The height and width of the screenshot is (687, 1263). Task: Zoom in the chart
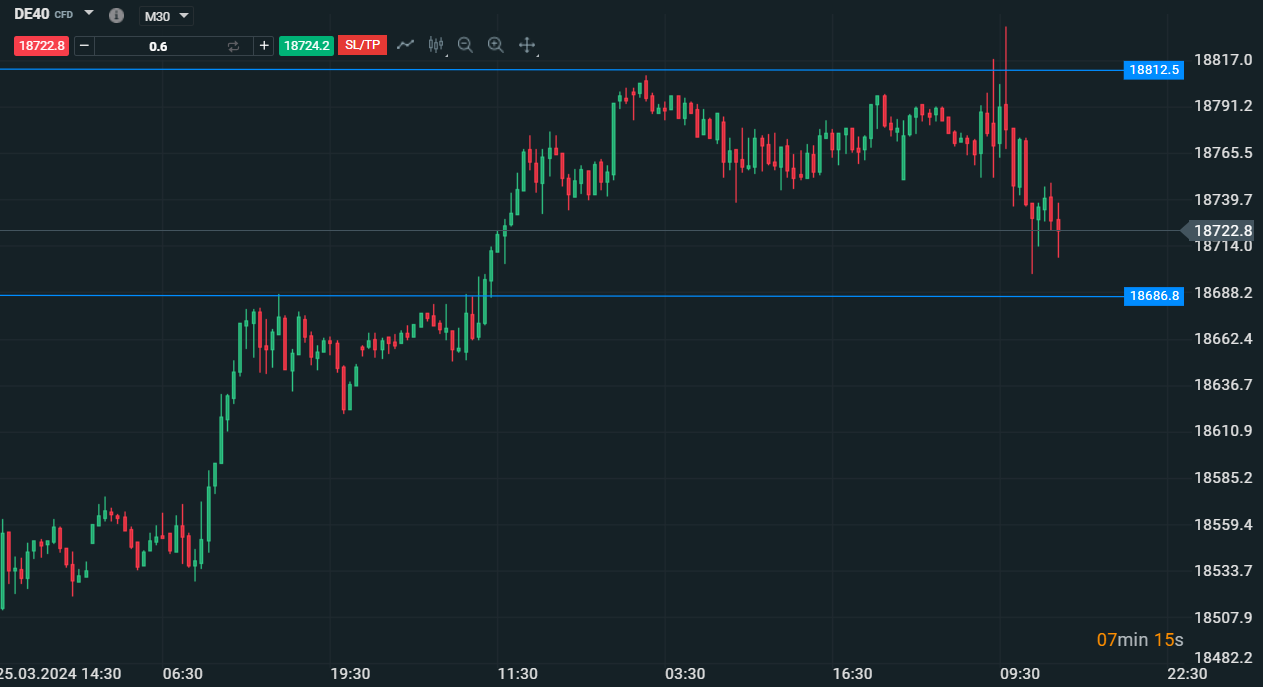coord(495,45)
